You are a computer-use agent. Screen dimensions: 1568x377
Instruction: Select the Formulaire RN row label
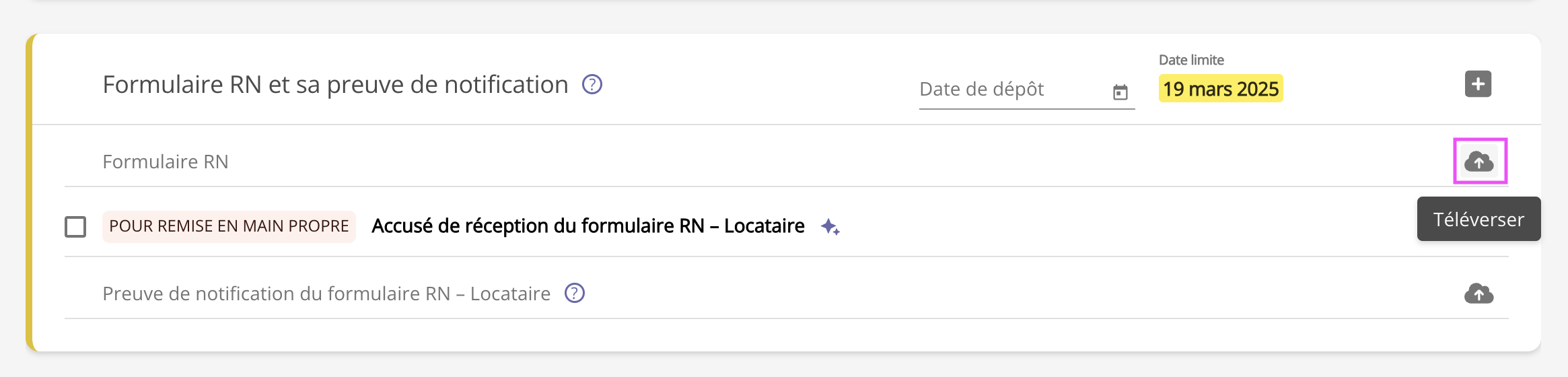click(x=166, y=162)
